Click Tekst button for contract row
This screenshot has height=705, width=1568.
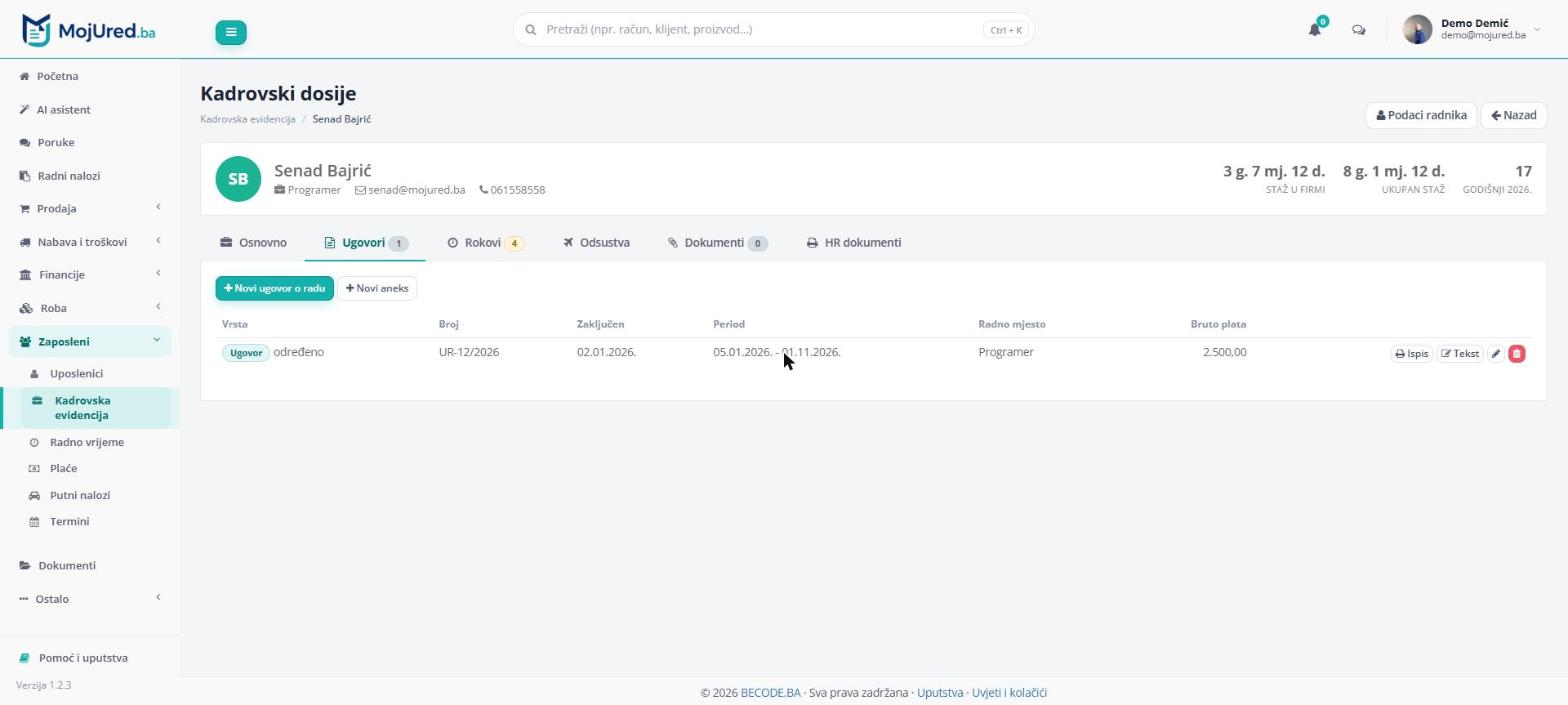(x=1460, y=353)
